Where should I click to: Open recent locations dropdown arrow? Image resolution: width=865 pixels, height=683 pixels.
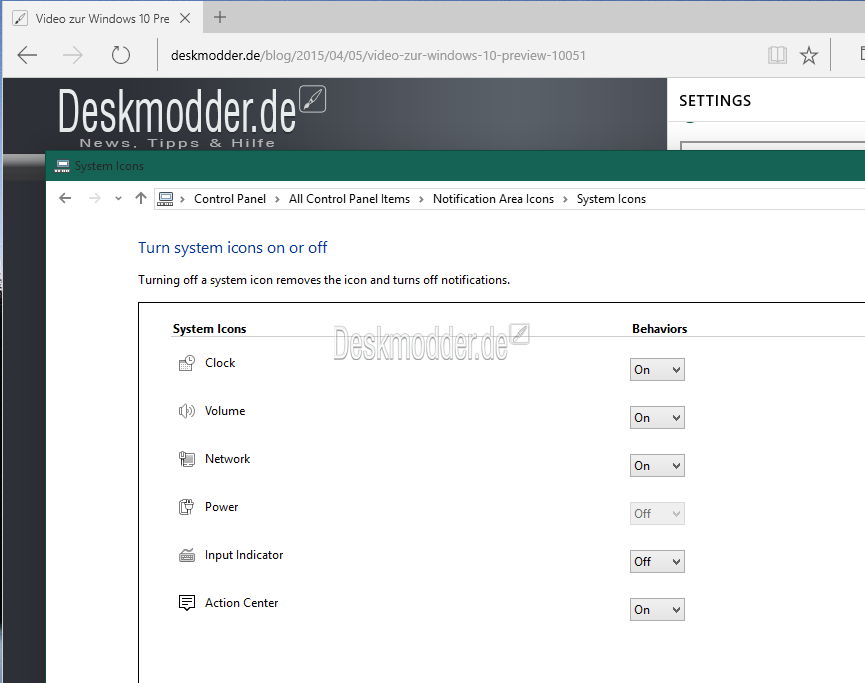118,199
